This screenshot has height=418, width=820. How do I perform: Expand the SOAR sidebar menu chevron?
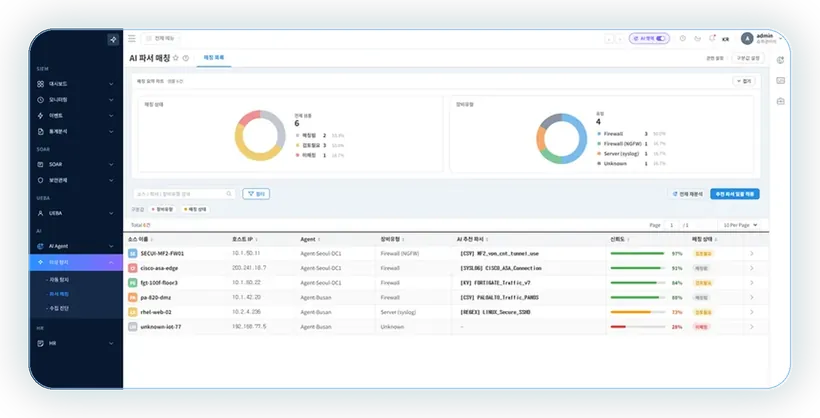click(x=111, y=164)
